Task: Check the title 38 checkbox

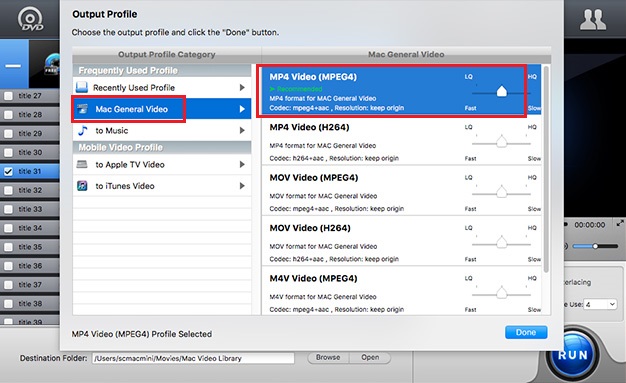Action: [8, 304]
